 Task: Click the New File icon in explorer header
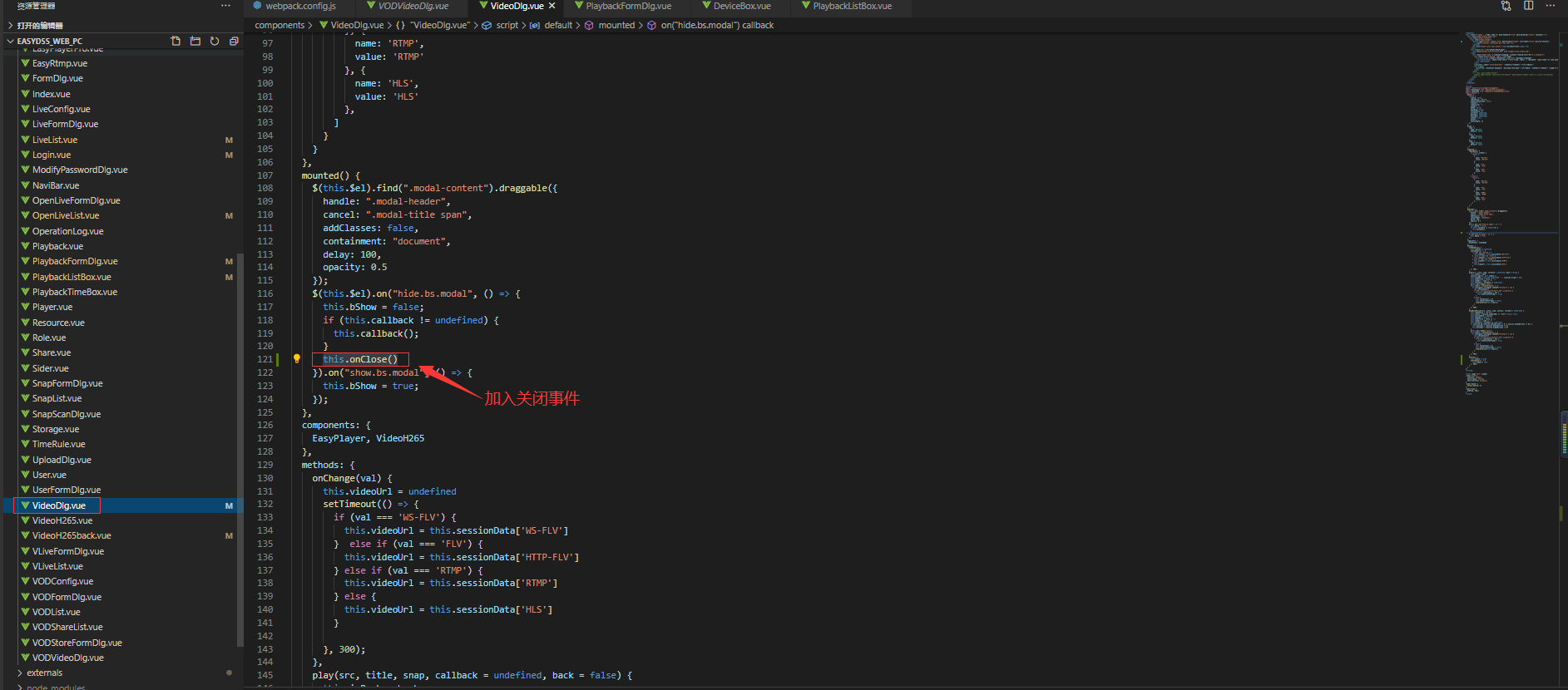pos(176,41)
